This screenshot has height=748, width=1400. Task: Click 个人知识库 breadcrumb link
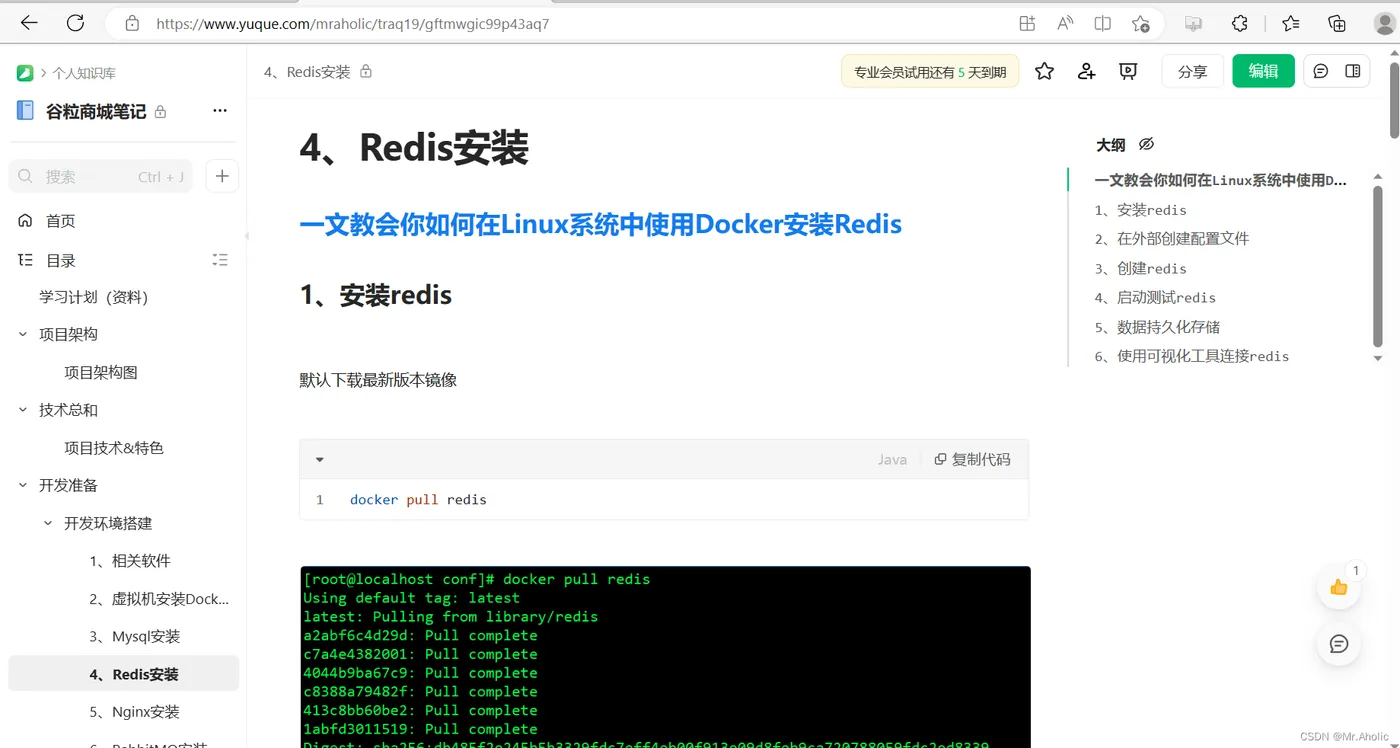coord(84,73)
